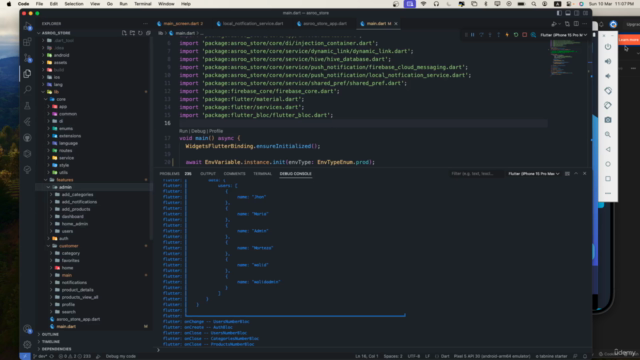Click the emulator power button
The width and height of the screenshot is (640, 360).
point(608,47)
